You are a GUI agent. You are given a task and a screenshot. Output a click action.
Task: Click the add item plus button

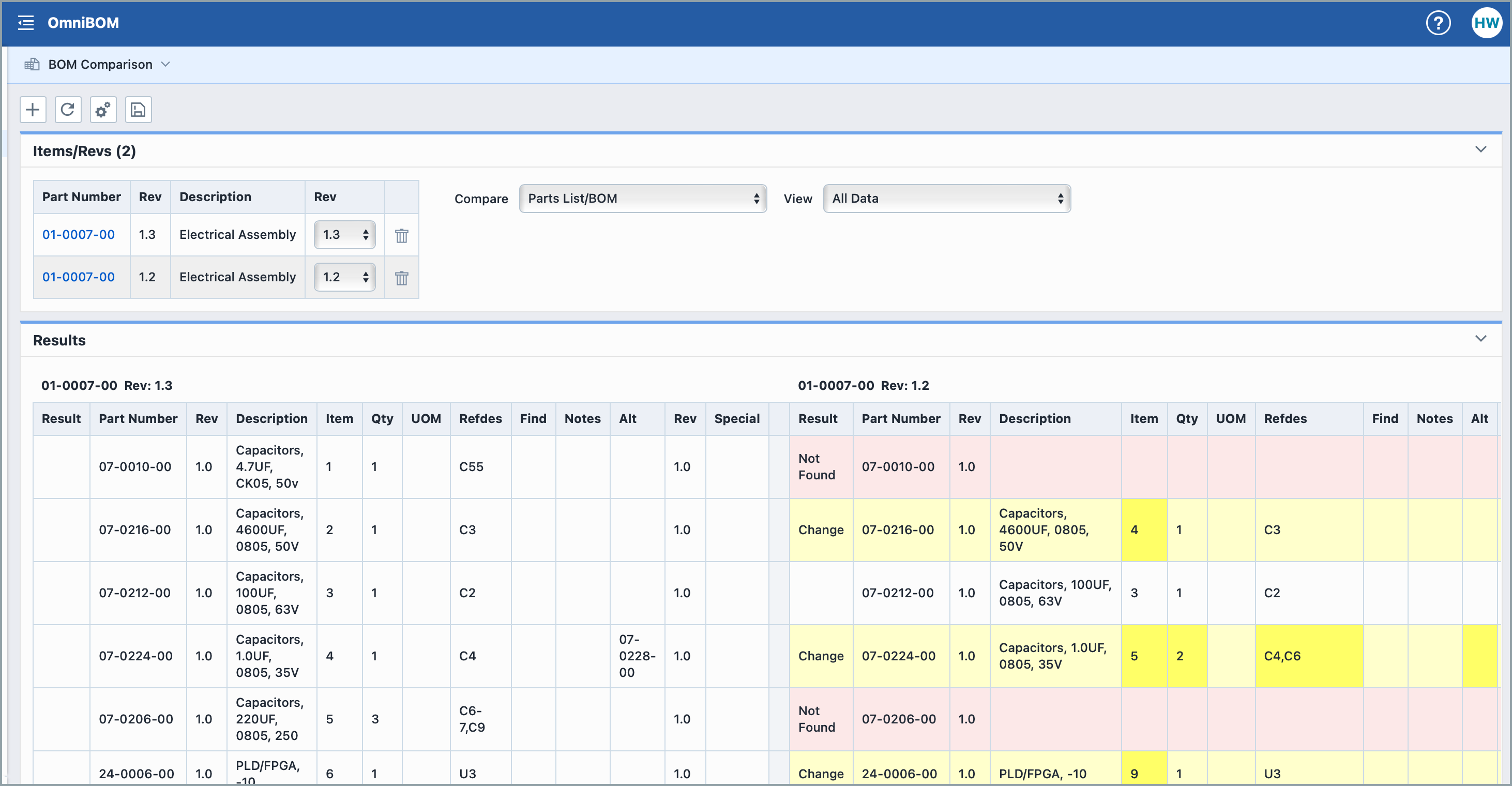coord(33,110)
